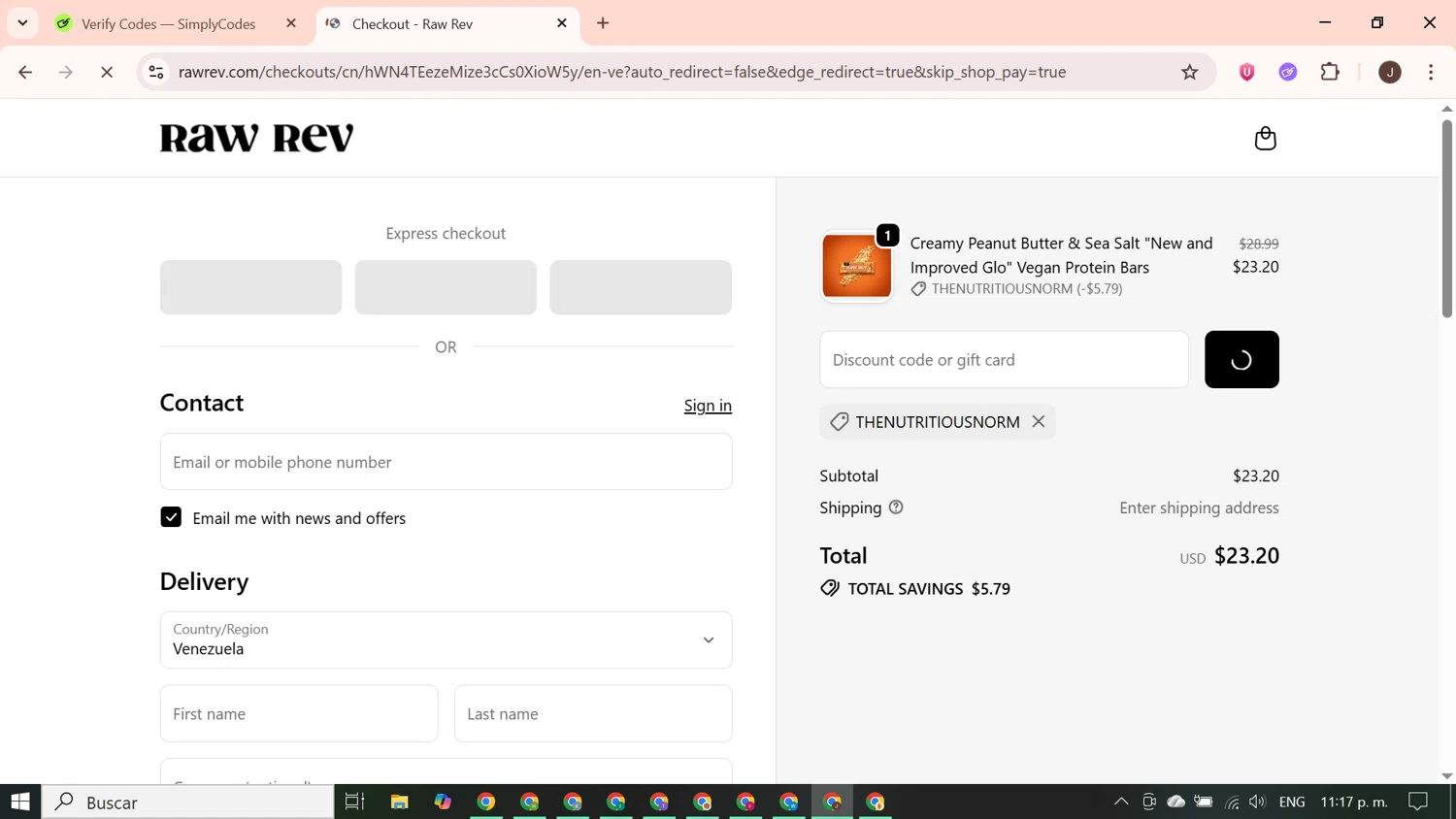
Task: Click the Sign in link
Action: 708,406
